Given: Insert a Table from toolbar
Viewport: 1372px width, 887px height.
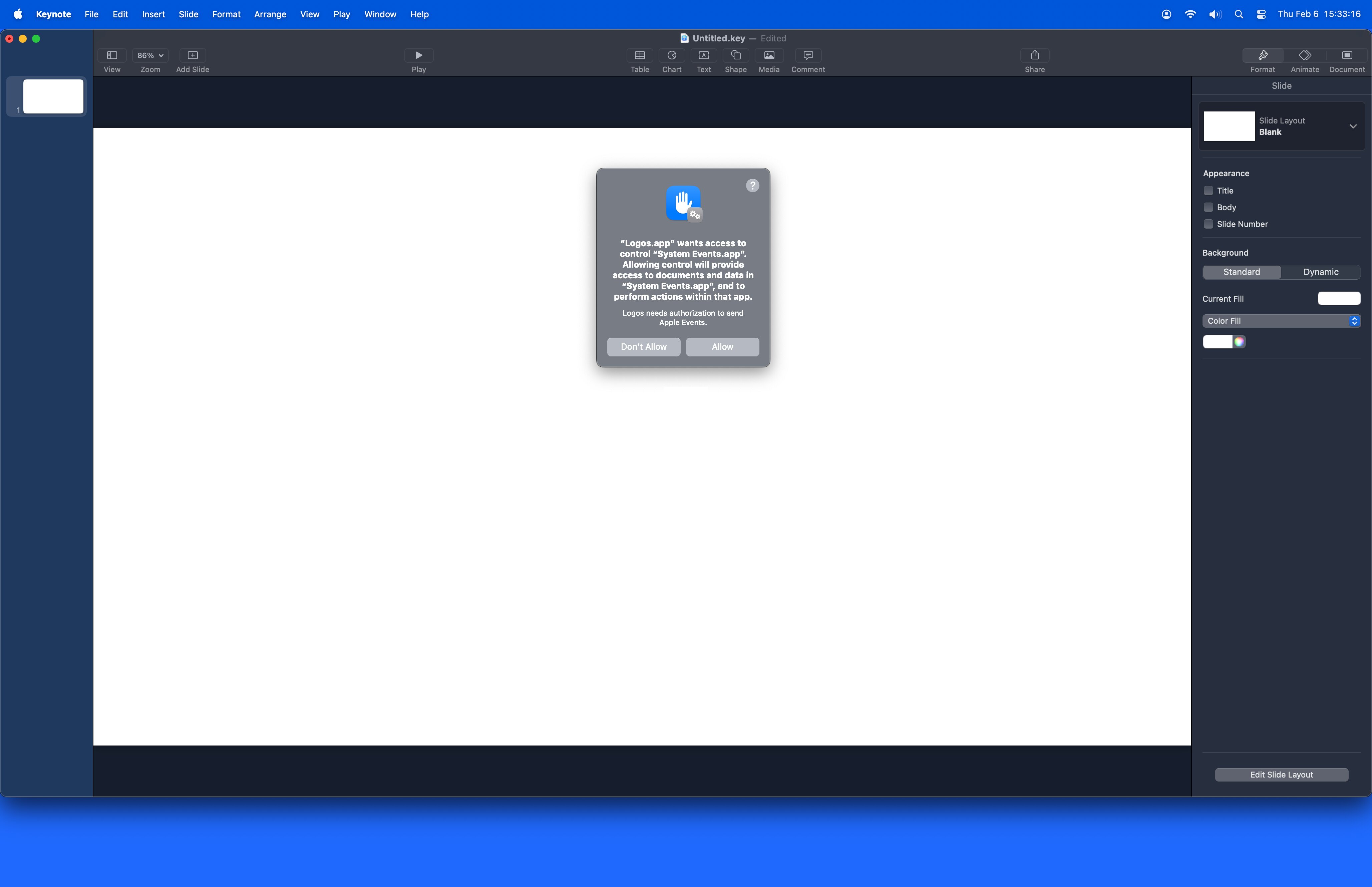Looking at the screenshot, I should coord(640,55).
